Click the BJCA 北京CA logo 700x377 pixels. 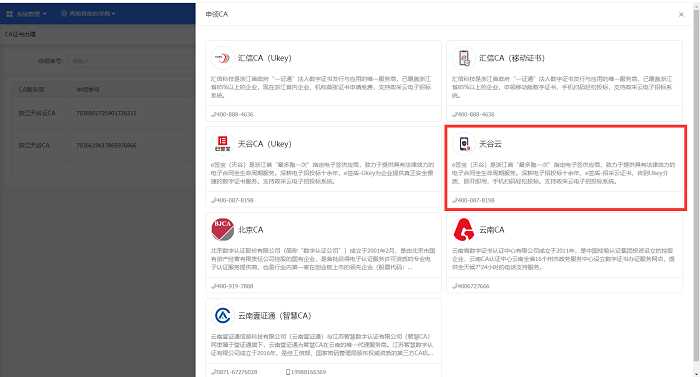pos(222,230)
